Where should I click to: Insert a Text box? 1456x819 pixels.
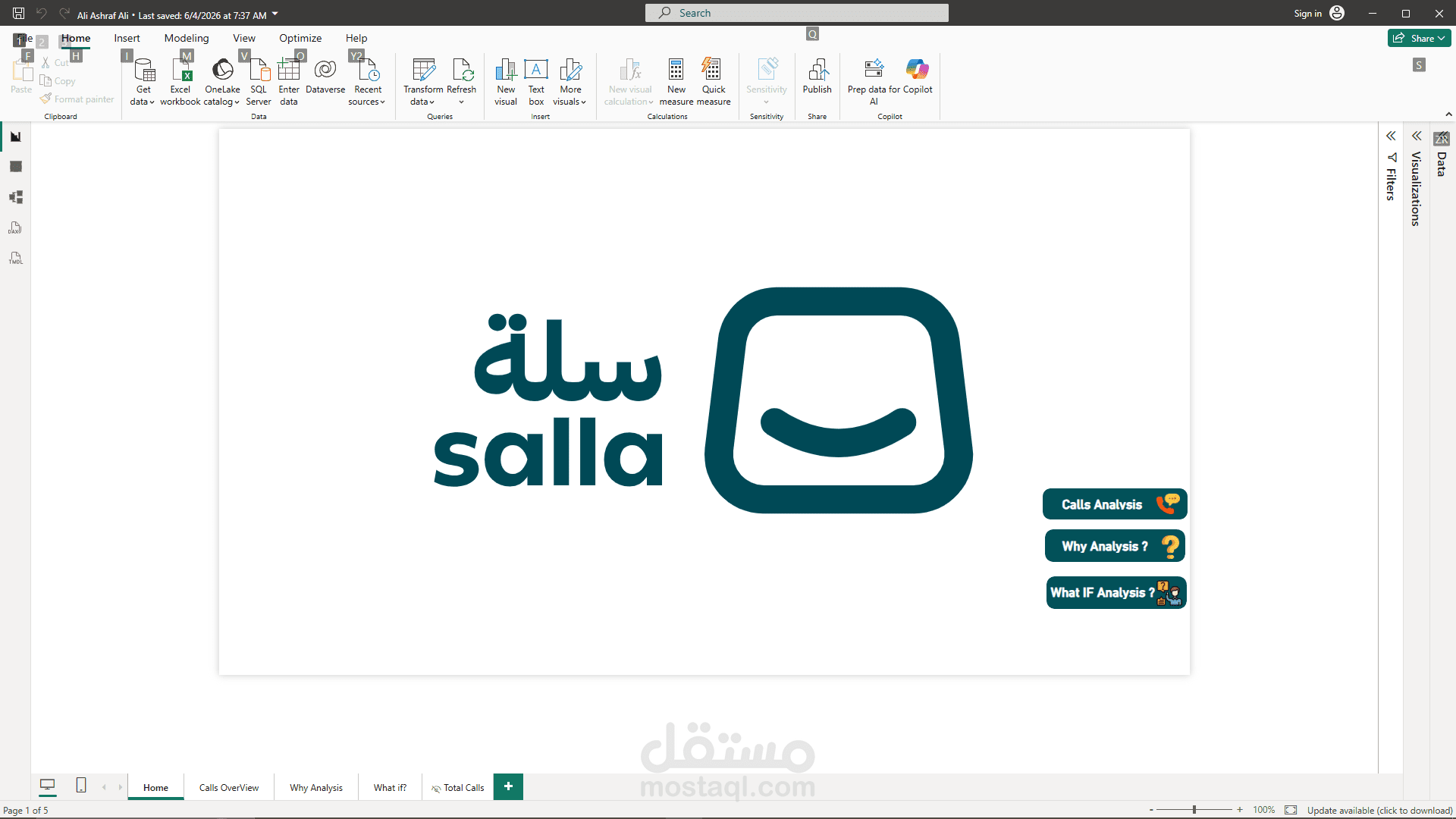(536, 82)
